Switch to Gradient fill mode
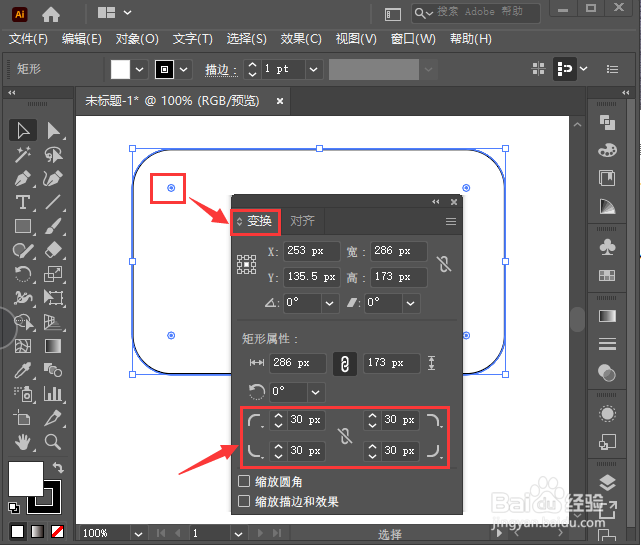This screenshot has width=641, height=545. pyautogui.click(x=38, y=532)
